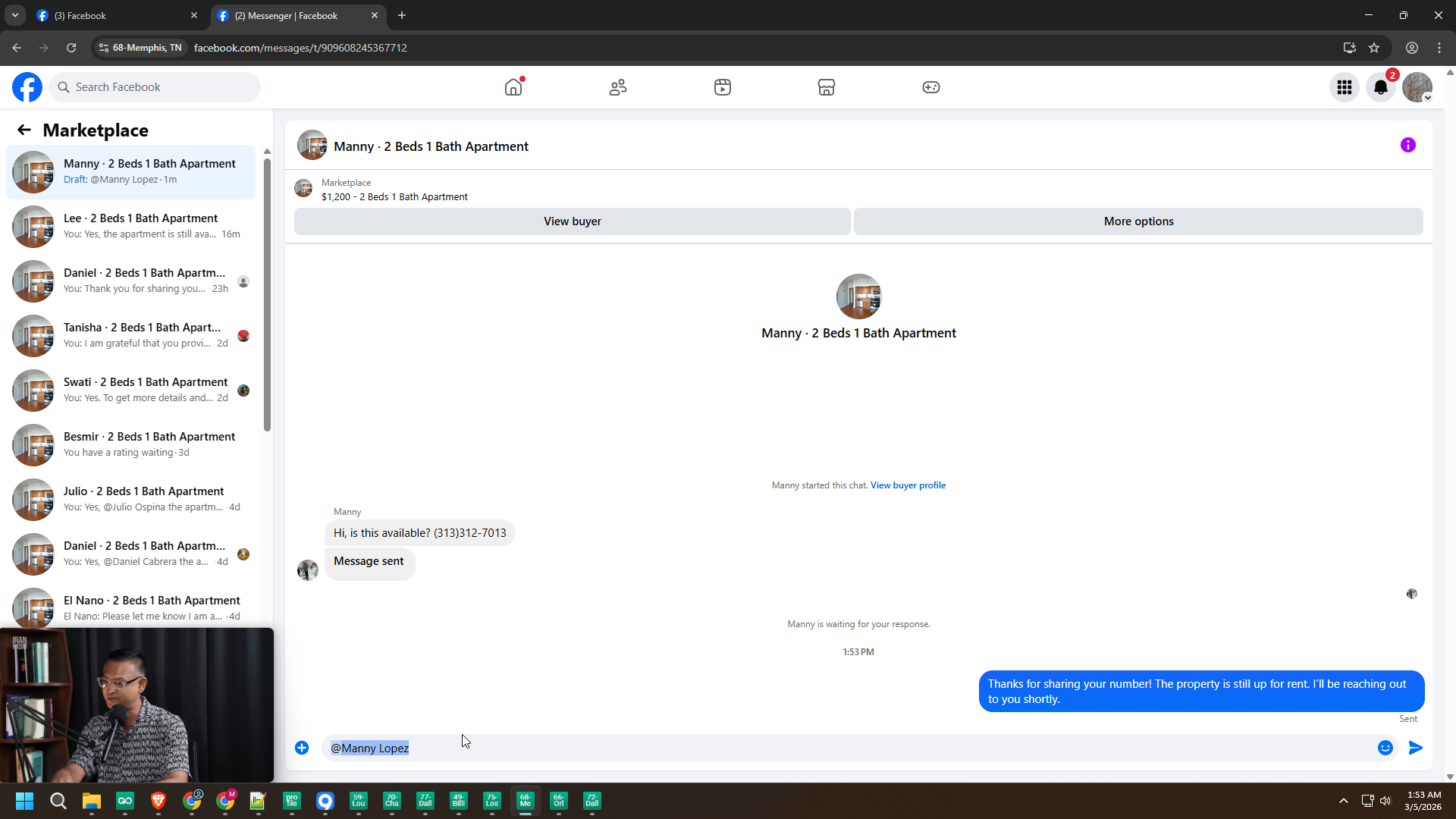Image resolution: width=1456 pixels, height=819 pixels.
Task: Open the volume control in system tray
Action: (x=1385, y=801)
